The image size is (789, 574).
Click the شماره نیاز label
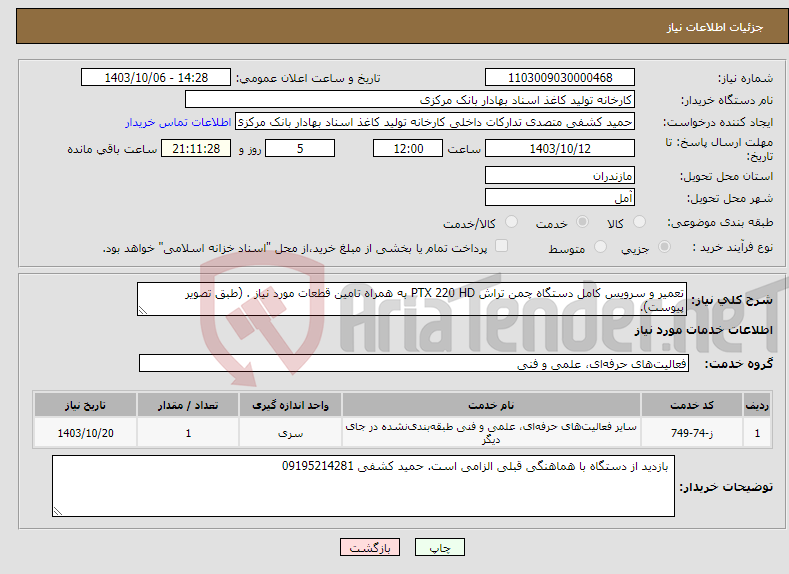[745, 78]
